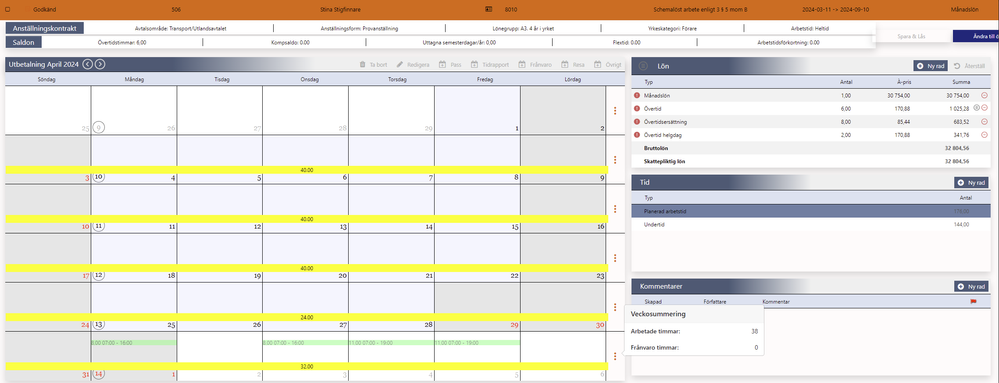This screenshot has height=383, width=999.
Task: Click the card icon next to 8010
Action: (x=489, y=10)
